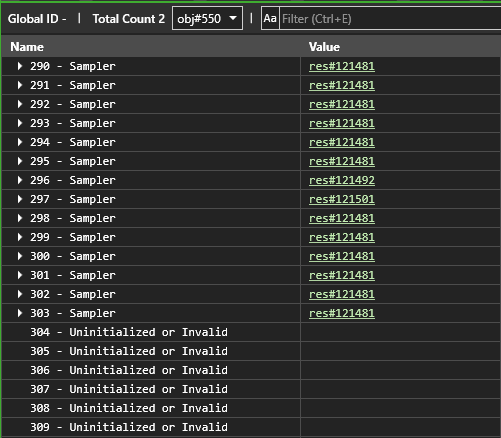501x438 pixels.
Task: Expand the 303 - Sampler row
Action: tap(20, 313)
